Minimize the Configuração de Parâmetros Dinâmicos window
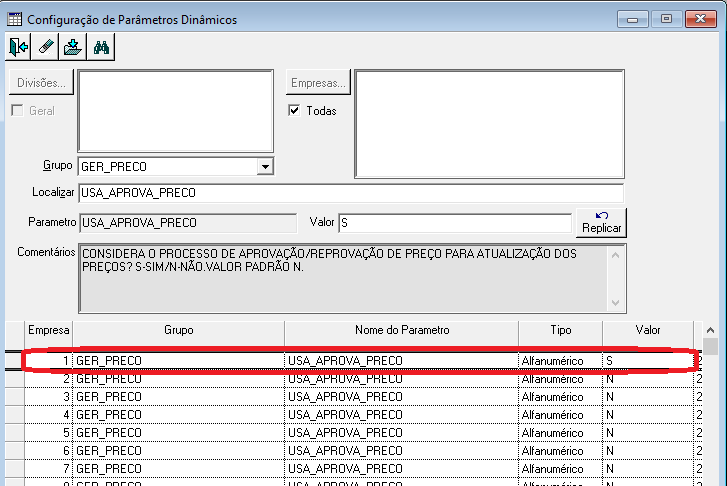 point(632,19)
